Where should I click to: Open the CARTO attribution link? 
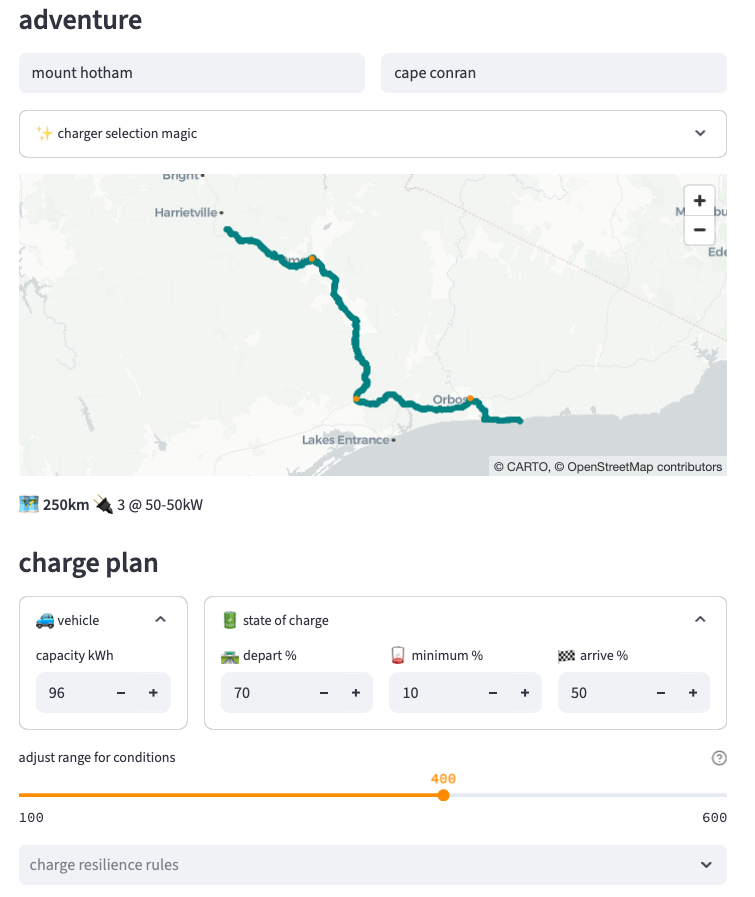tap(528, 467)
